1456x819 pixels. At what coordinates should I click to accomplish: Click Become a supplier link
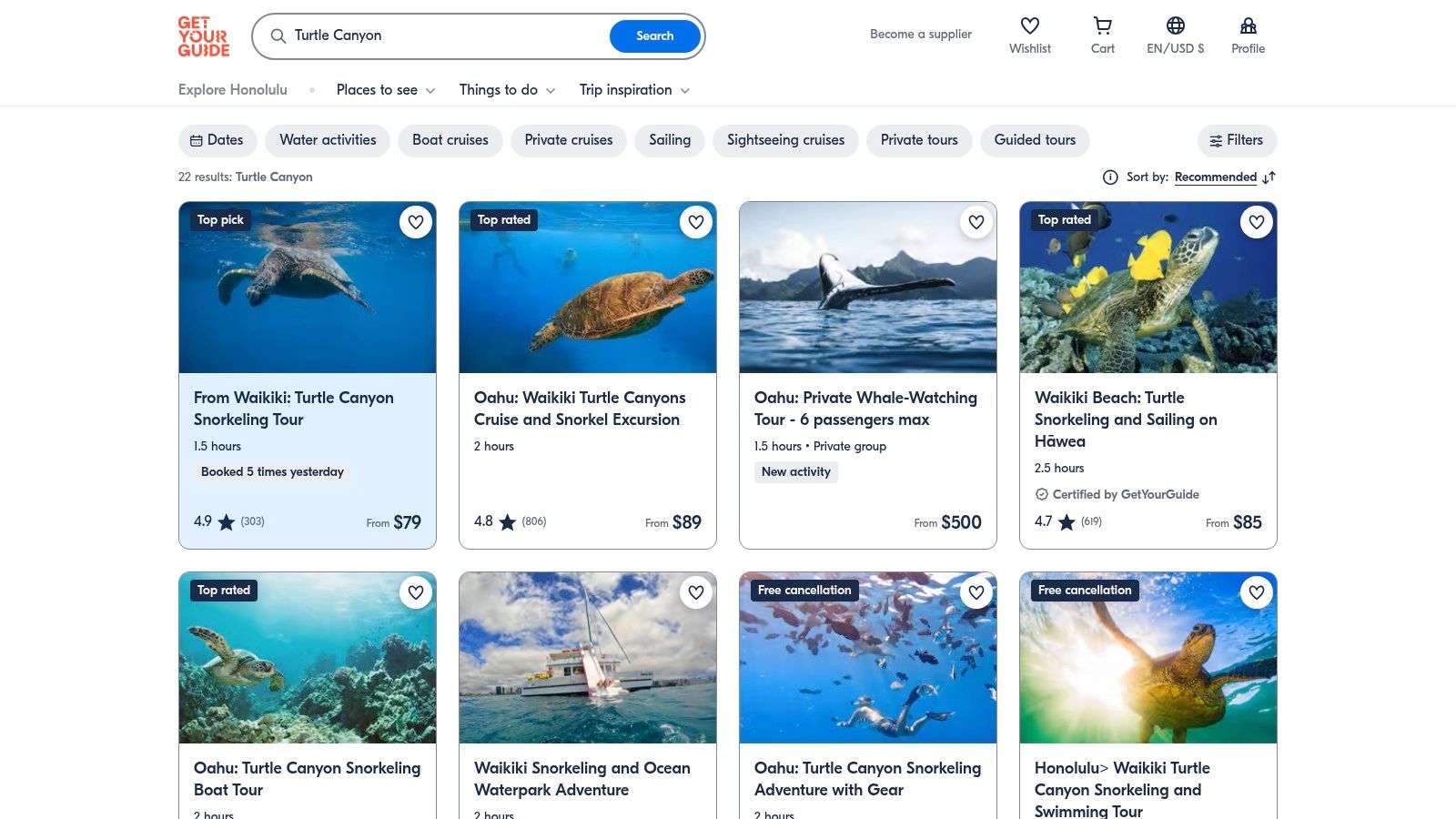point(920,35)
